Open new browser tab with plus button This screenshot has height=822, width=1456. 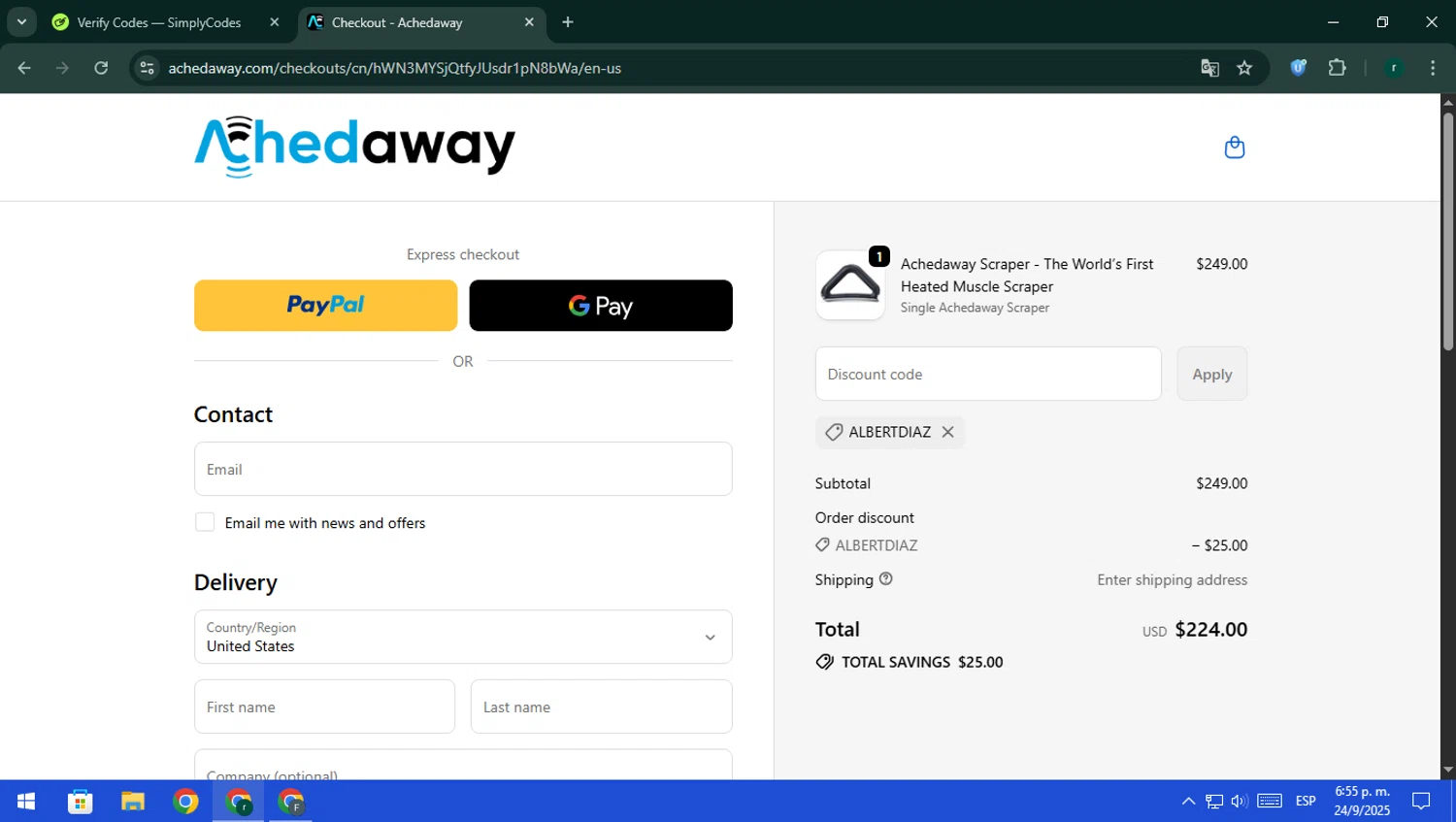click(x=568, y=22)
